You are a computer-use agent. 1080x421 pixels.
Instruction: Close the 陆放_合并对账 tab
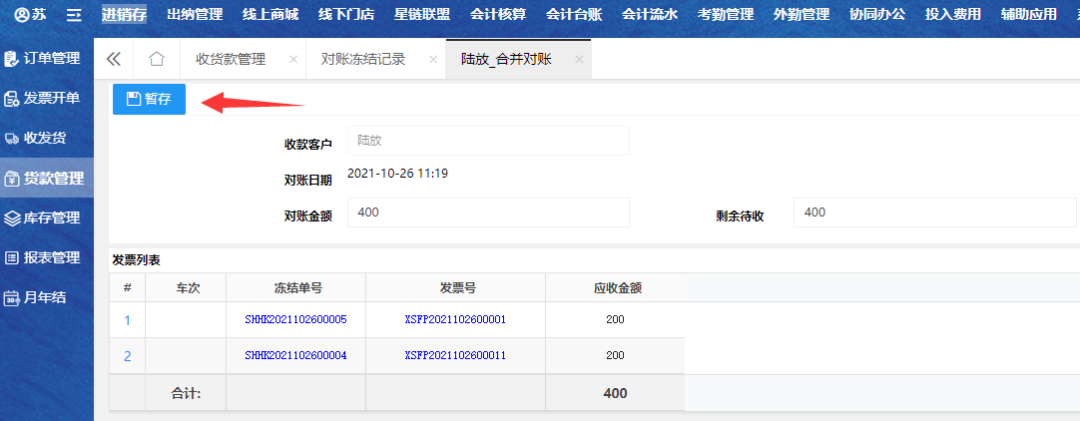coord(578,59)
